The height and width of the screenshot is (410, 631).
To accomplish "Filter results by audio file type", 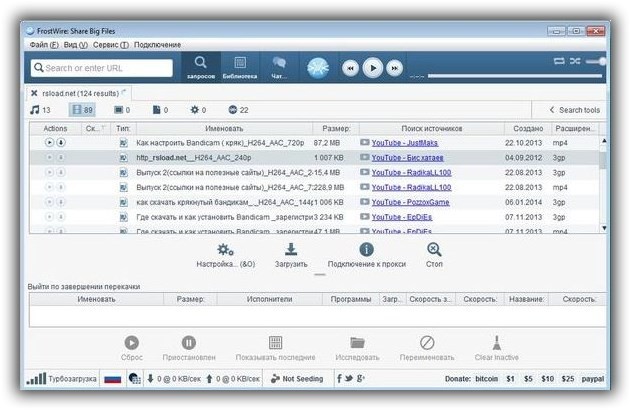I will tap(40, 109).
